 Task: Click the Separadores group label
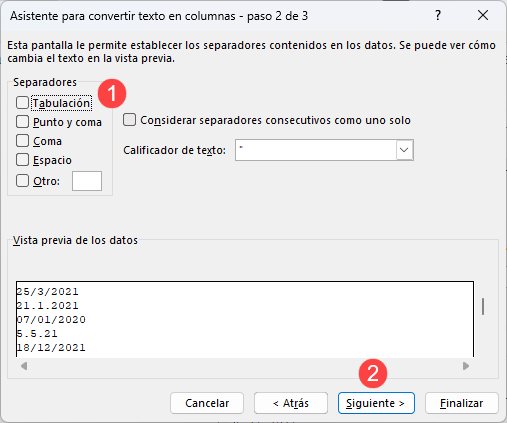pos(45,82)
